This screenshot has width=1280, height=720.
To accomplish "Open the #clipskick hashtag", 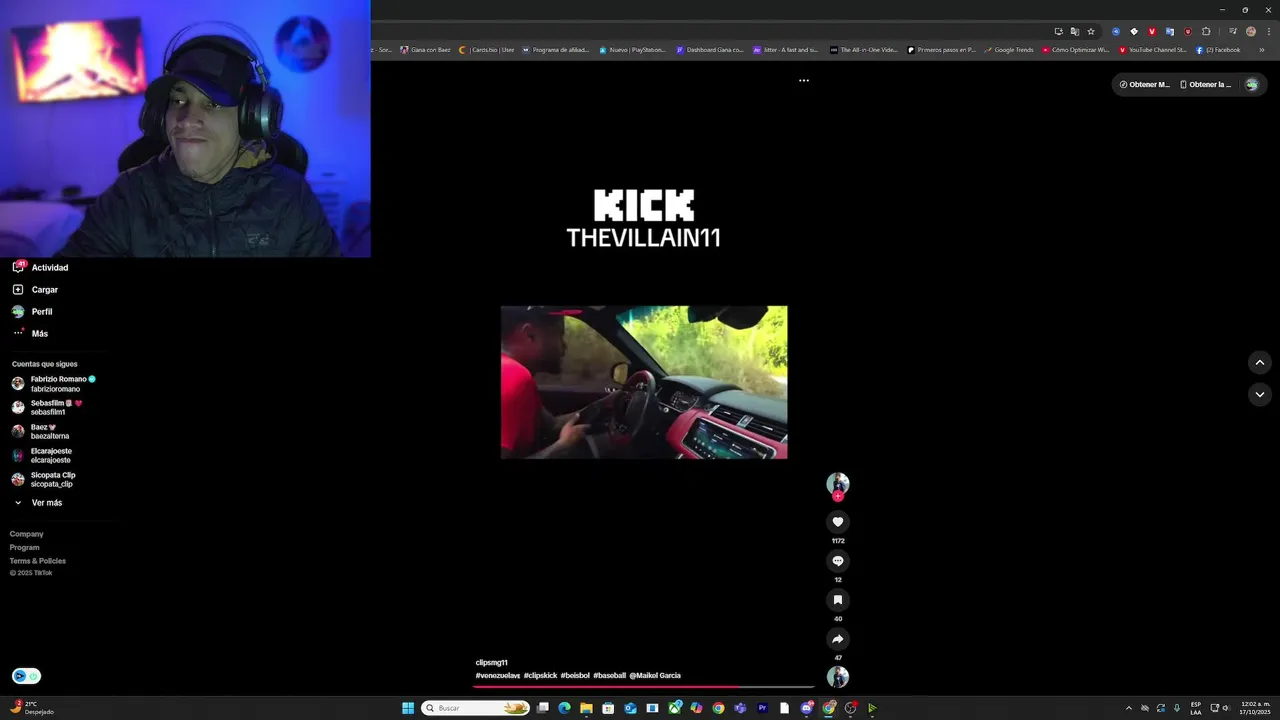I will pos(540,676).
